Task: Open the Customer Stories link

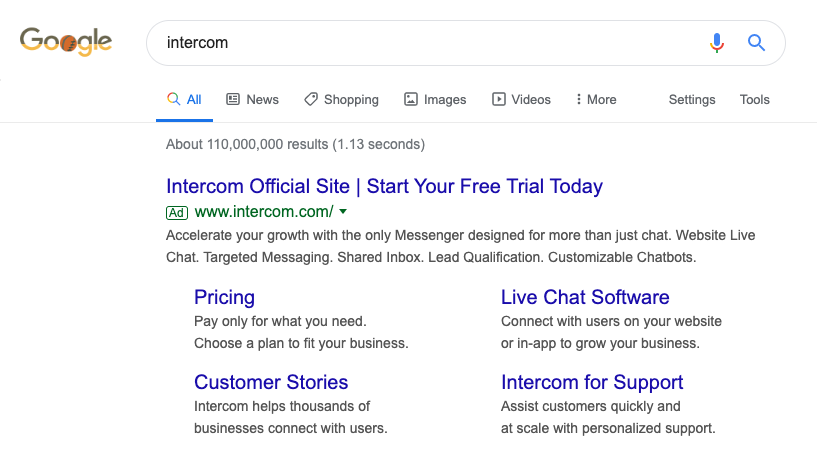Action: (x=271, y=382)
